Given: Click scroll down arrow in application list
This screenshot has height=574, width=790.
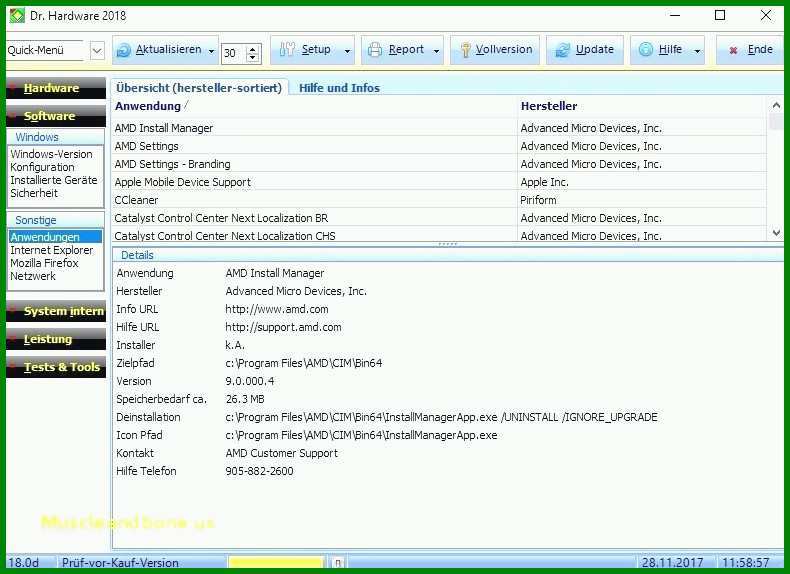Looking at the screenshot, I should pos(776,232).
